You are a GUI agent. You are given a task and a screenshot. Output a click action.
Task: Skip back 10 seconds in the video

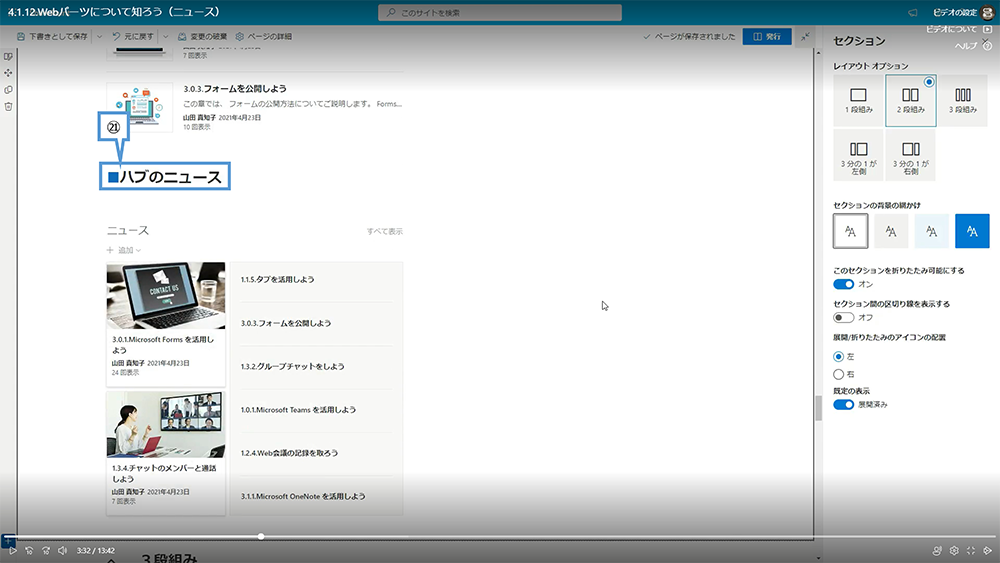click(29, 550)
